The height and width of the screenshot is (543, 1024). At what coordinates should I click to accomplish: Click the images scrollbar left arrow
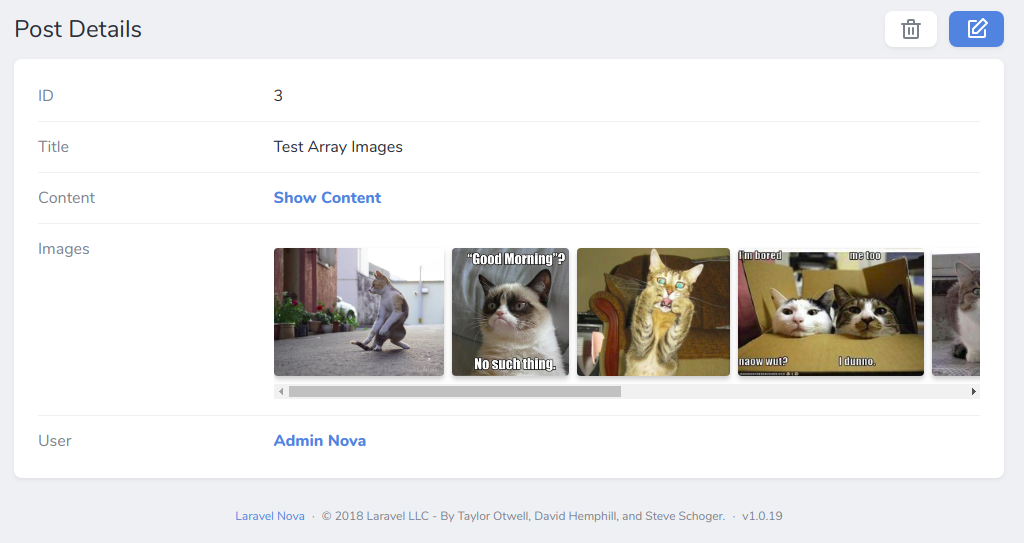click(x=281, y=391)
